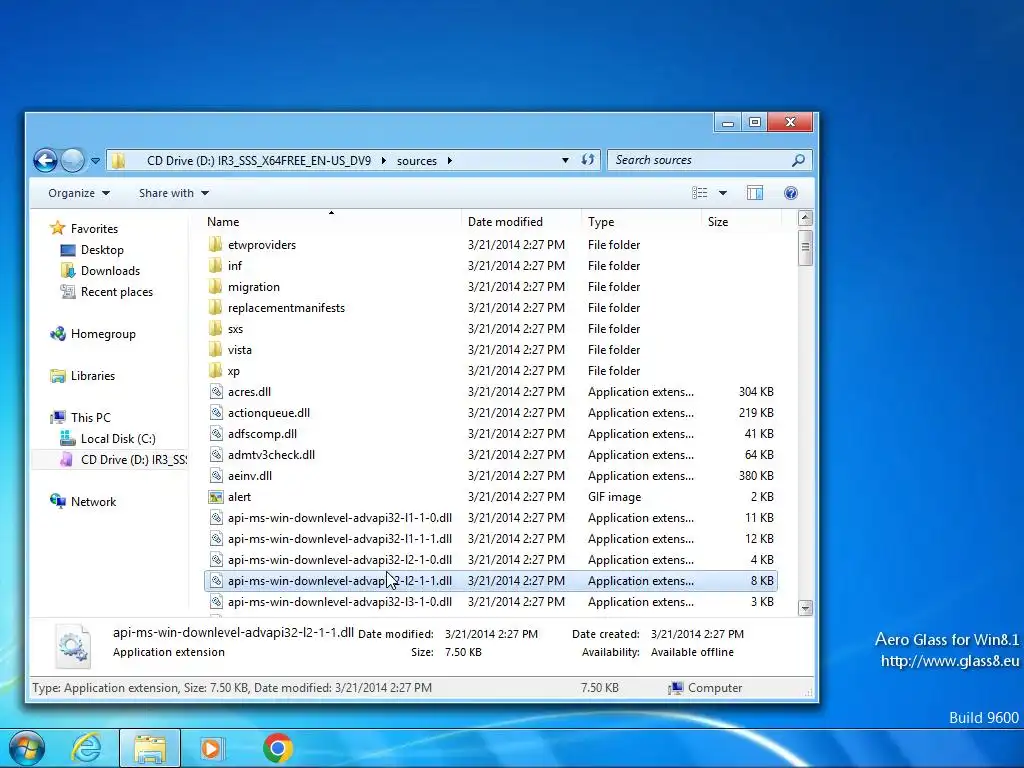This screenshot has width=1024, height=768.
Task: Open the view options dropdown arrow
Action: click(x=723, y=193)
